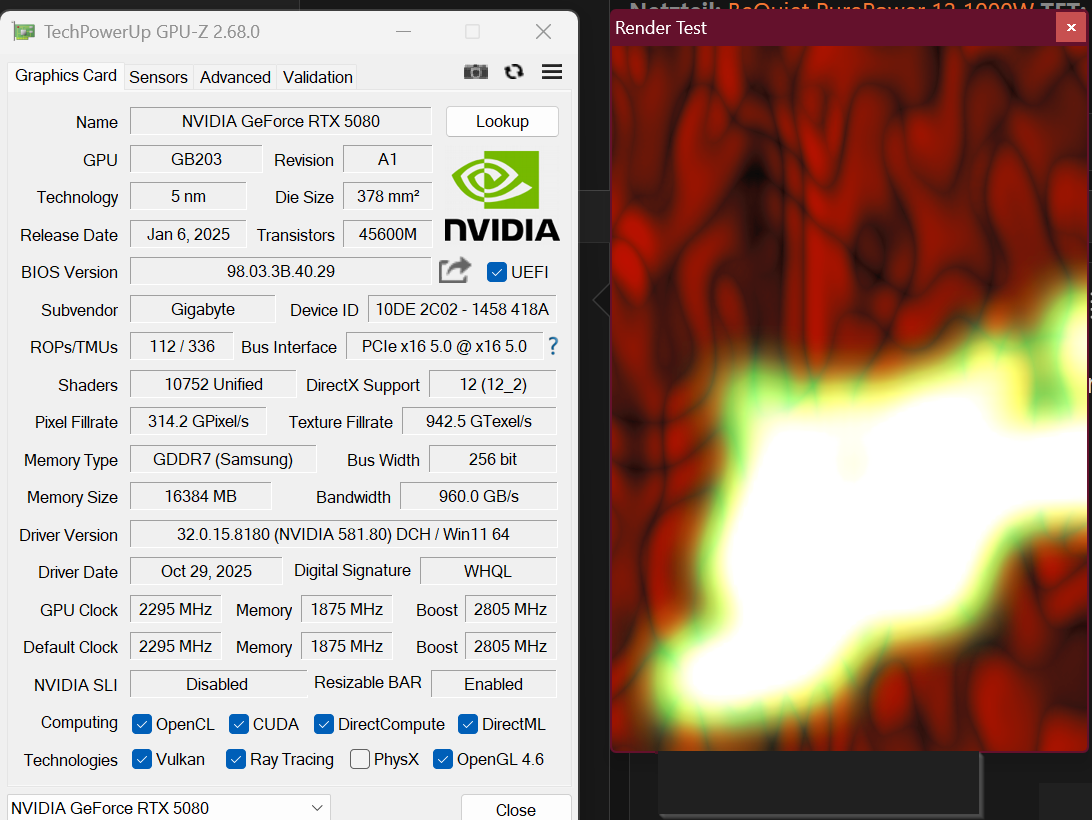Click the Die Size value 378 mm²
Image resolution: width=1092 pixels, height=820 pixels.
pyautogui.click(x=387, y=196)
